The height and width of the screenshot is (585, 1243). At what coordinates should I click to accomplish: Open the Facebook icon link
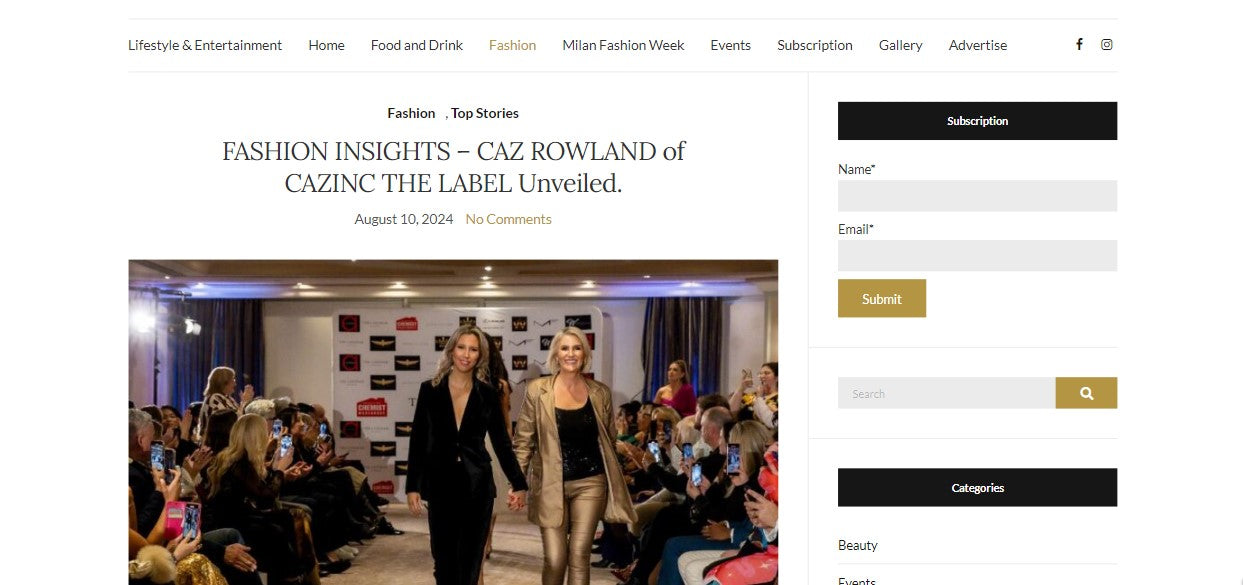click(x=1079, y=44)
